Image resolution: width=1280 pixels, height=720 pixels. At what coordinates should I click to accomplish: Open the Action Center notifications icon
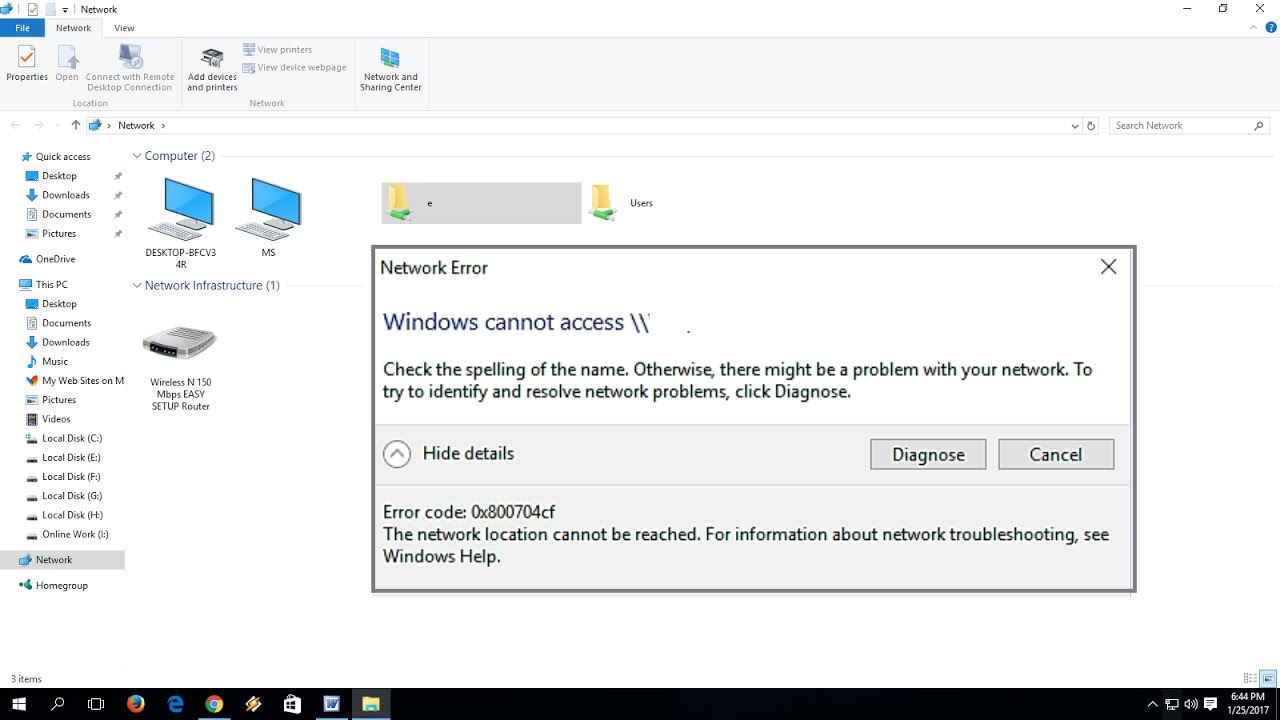click(x=1210, y=704)
